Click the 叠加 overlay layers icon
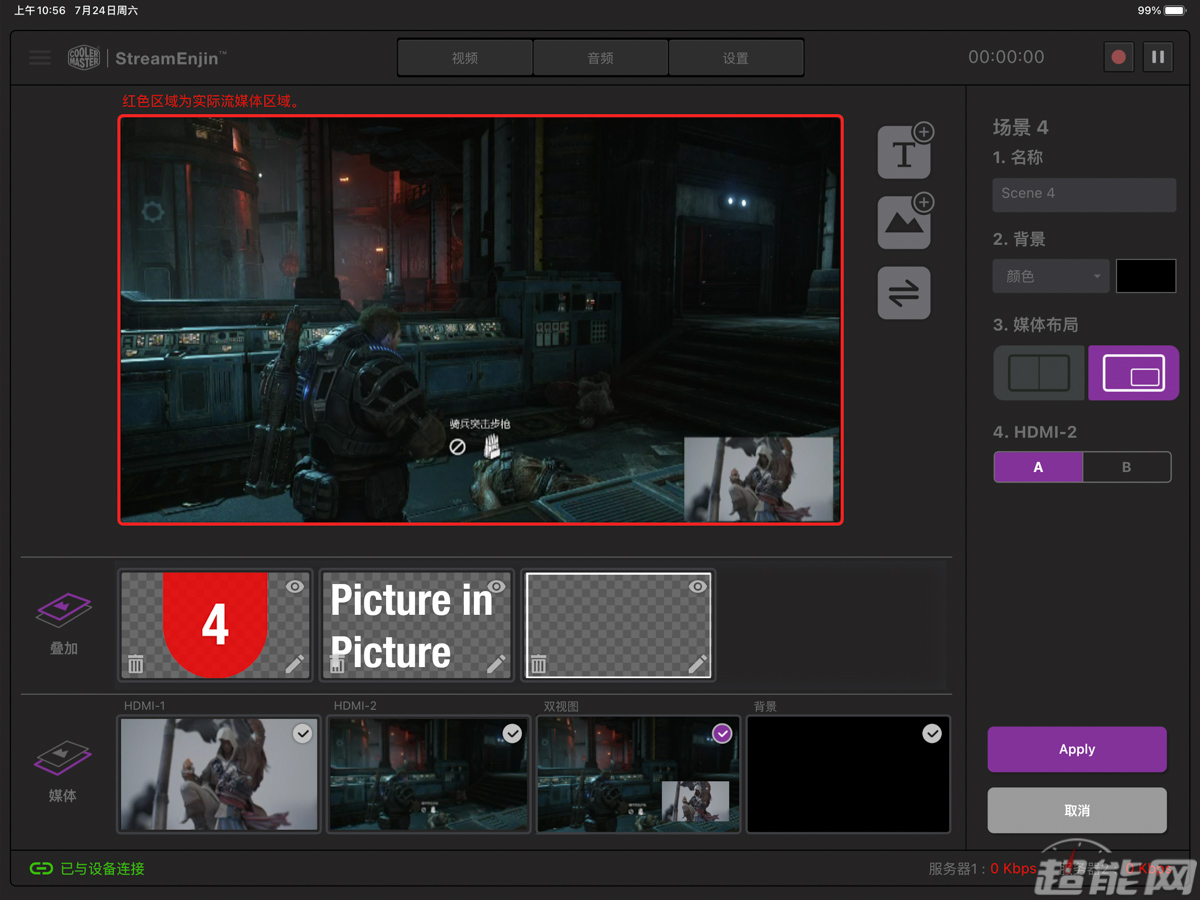Image resolution: width=1200 pixels, height=900 pixels. click(x=64, y=611)
